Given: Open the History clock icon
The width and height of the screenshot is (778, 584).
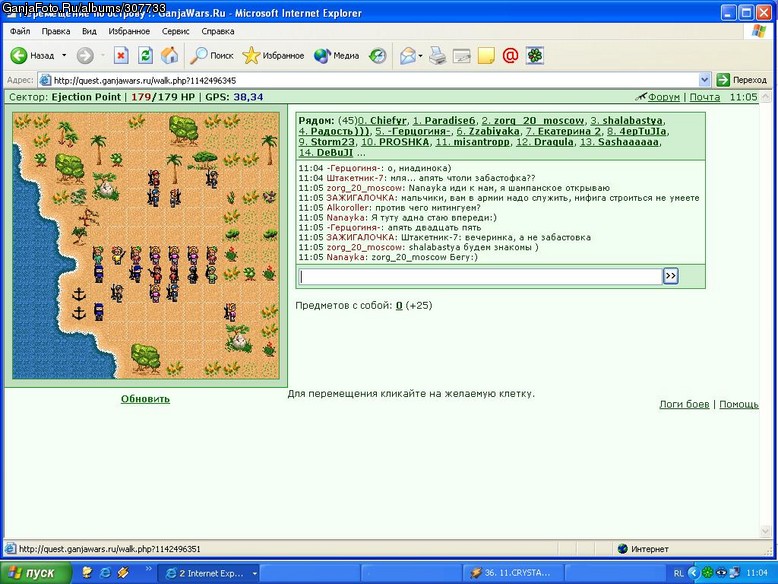Looking at the screenshot, I should 378,56.
